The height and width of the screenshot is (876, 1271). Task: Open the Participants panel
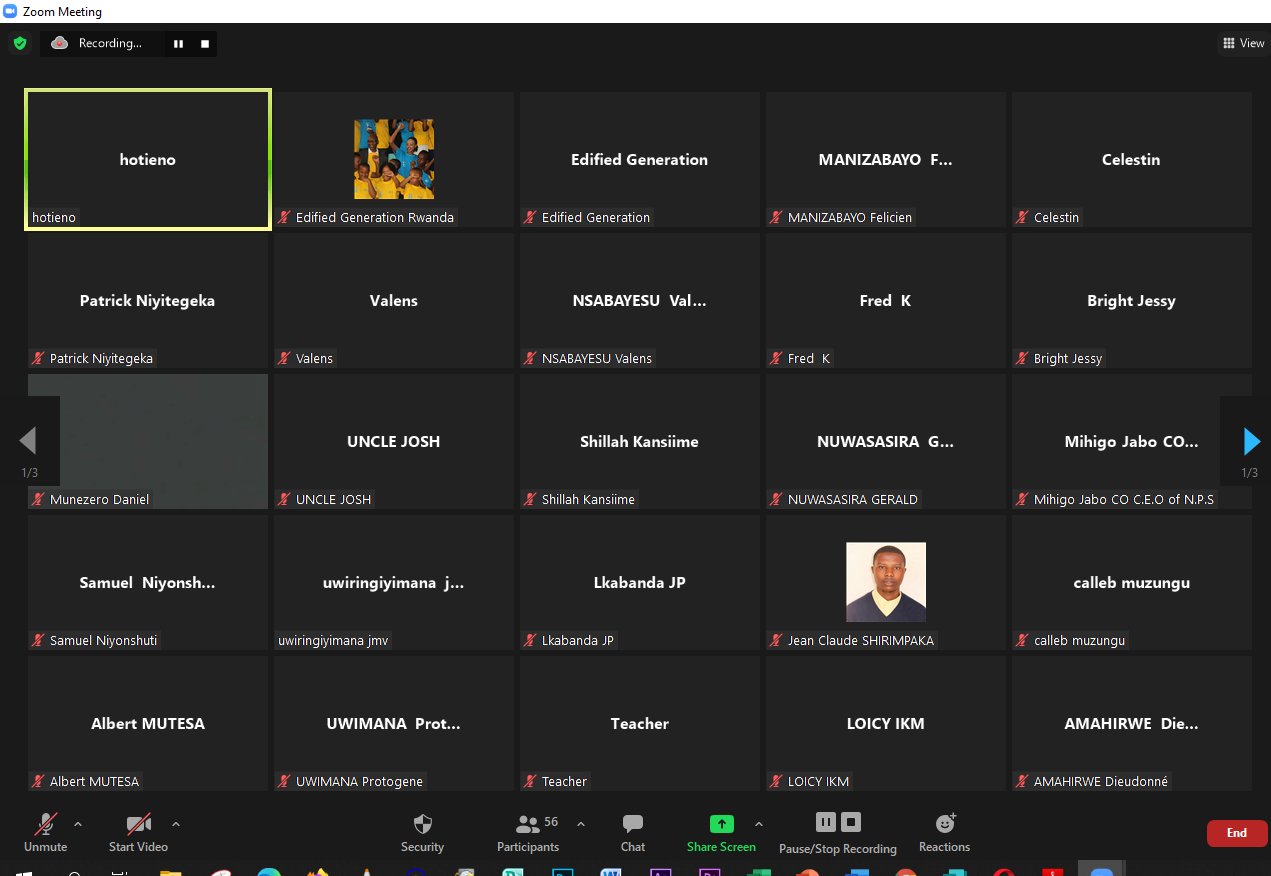528,831
